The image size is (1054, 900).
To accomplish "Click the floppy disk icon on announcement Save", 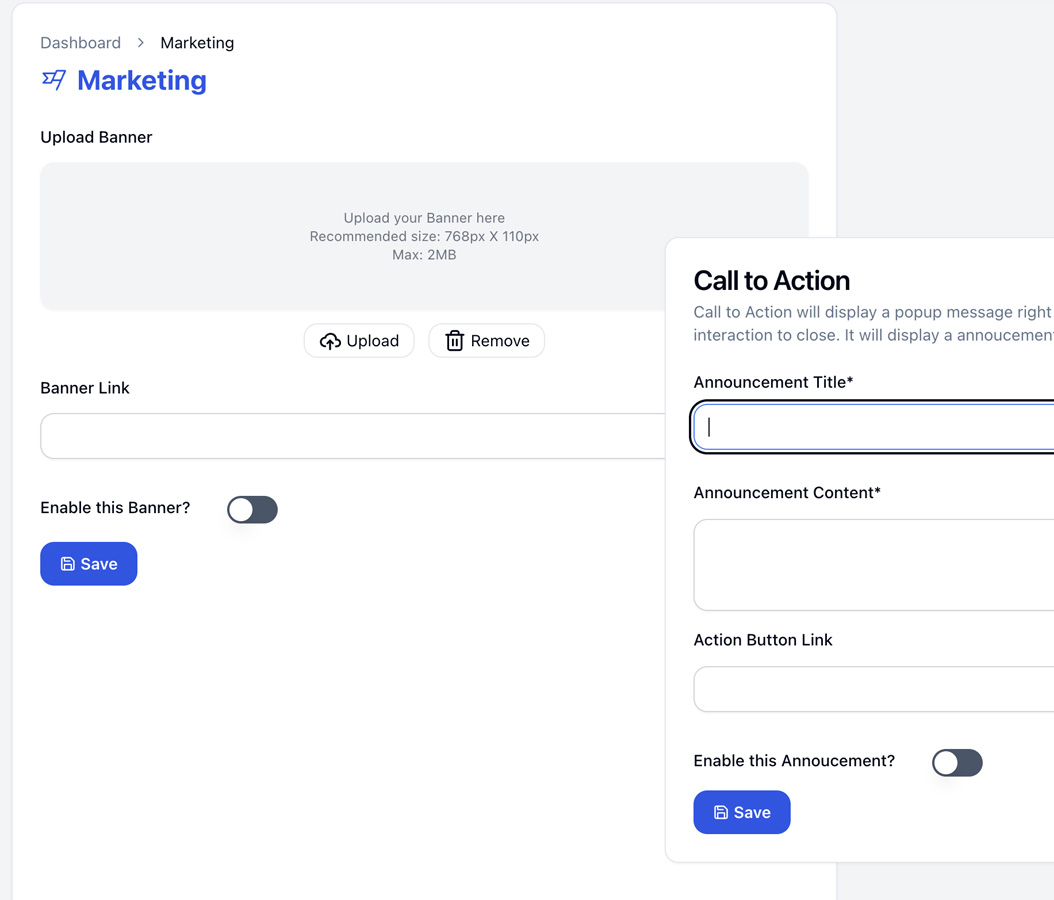I will click(x=721, y=813).
